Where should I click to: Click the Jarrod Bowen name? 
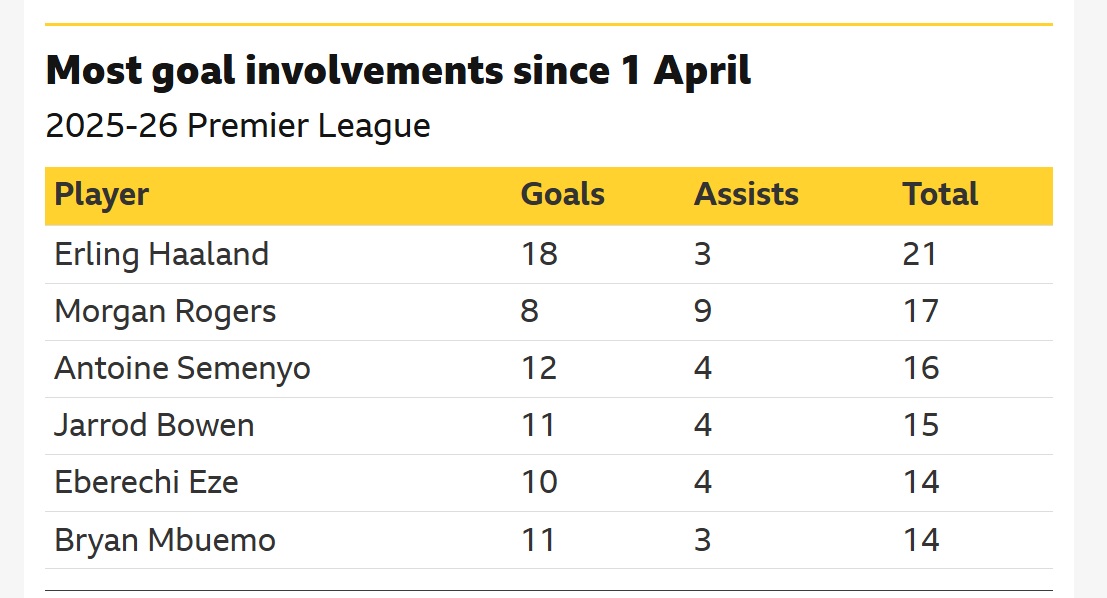(x=154, y=426)
